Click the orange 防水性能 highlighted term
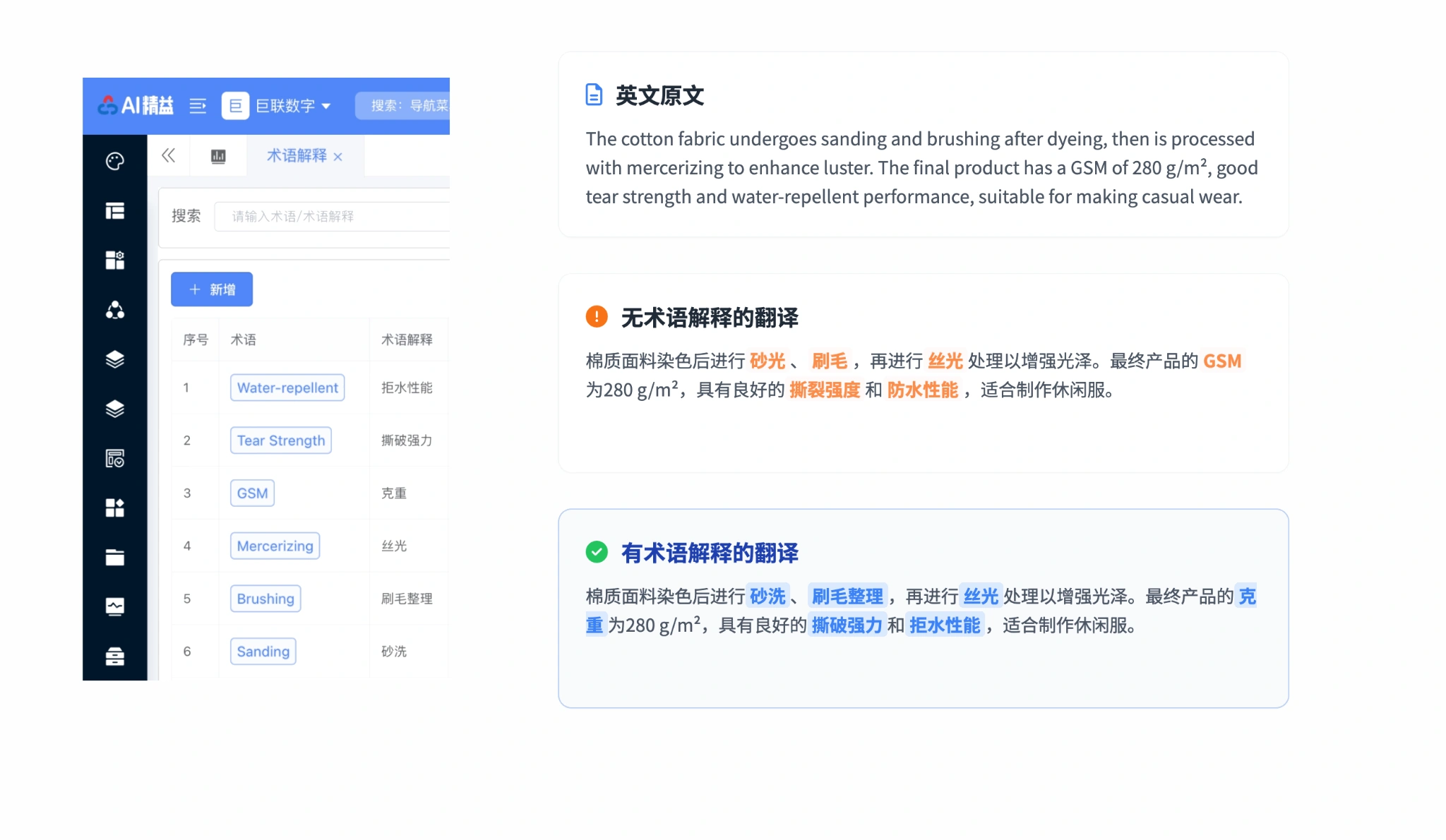The height and width of the screenshot is (840, 1446). (x=922, y=390)
